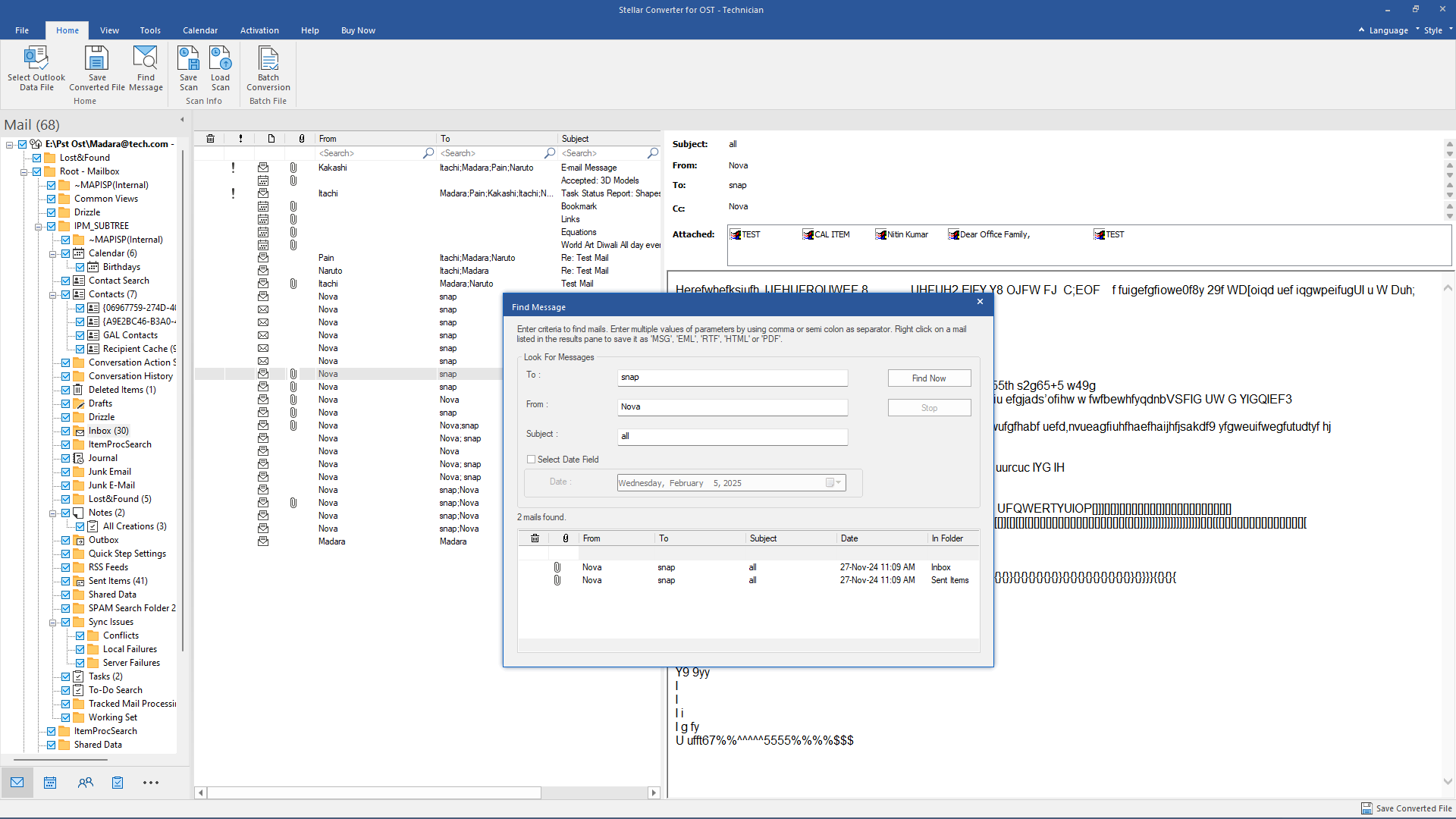Click item type column header icon
The height and width of the screenshot is (819, 1456).
point(271,139)
